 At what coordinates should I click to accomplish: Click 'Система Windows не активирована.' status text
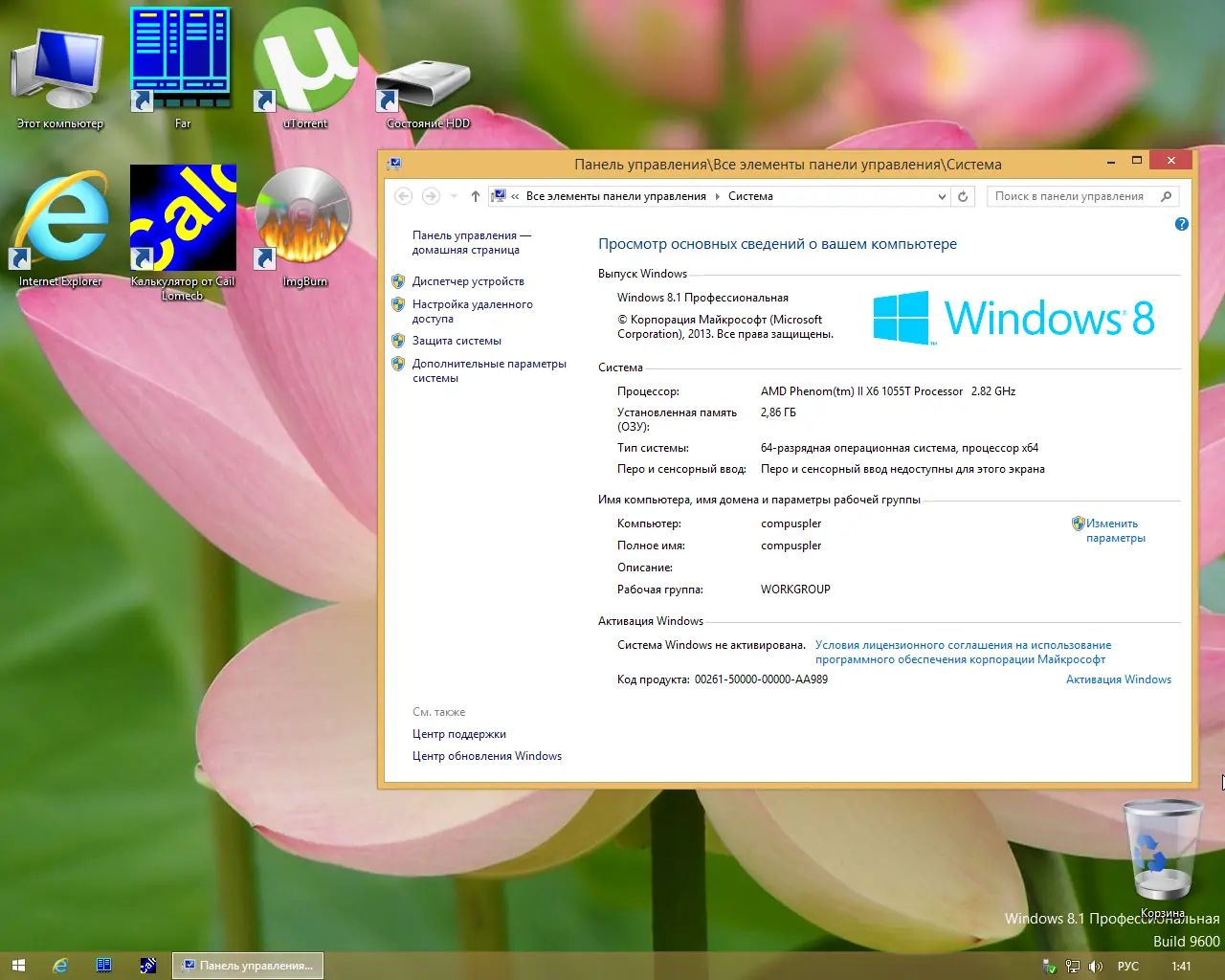pos(711,645)
